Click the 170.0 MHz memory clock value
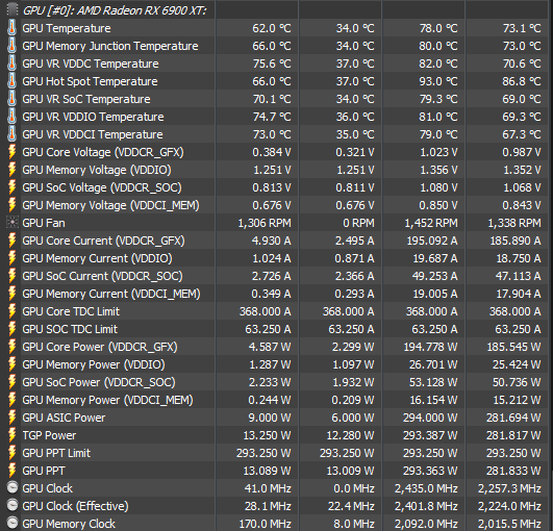 point(265,524)
